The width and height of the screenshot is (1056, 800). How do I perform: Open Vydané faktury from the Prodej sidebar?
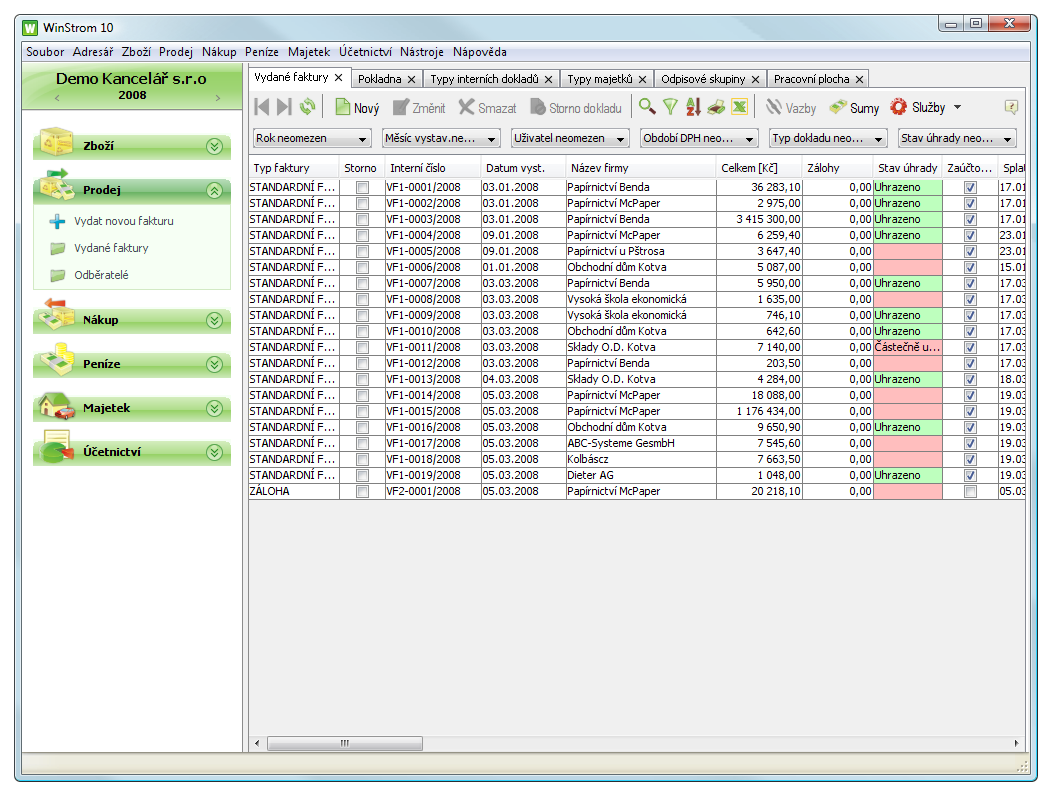point(111,248)
